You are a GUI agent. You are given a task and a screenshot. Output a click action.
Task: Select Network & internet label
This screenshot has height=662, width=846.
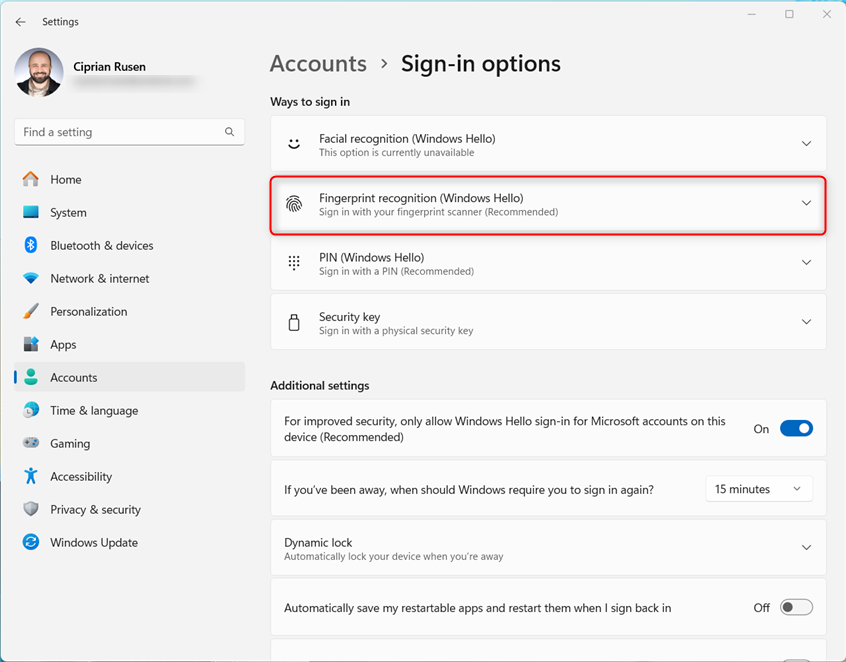point(100,278)
